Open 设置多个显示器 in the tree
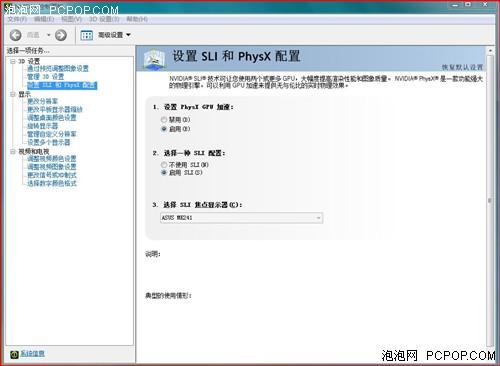500x366 pixels. tap(49, 142)
